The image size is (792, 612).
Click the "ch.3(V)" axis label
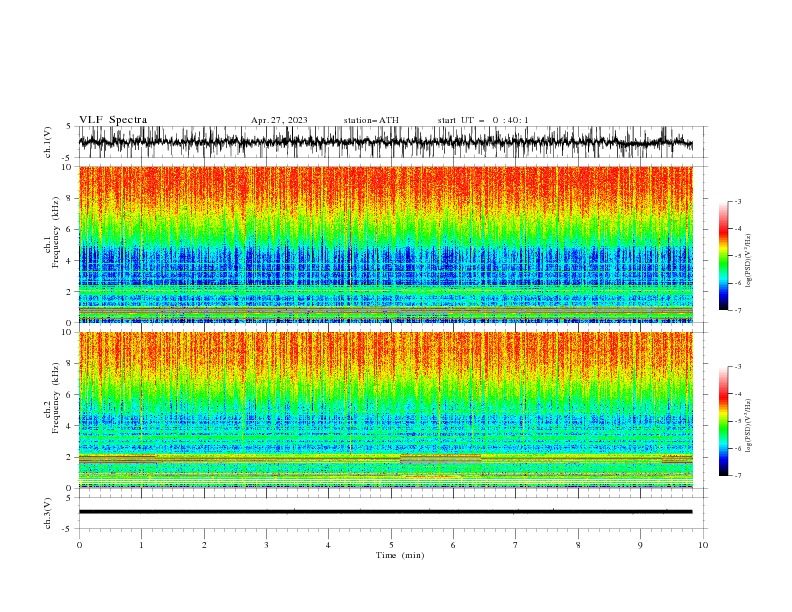tap(47, 513)
